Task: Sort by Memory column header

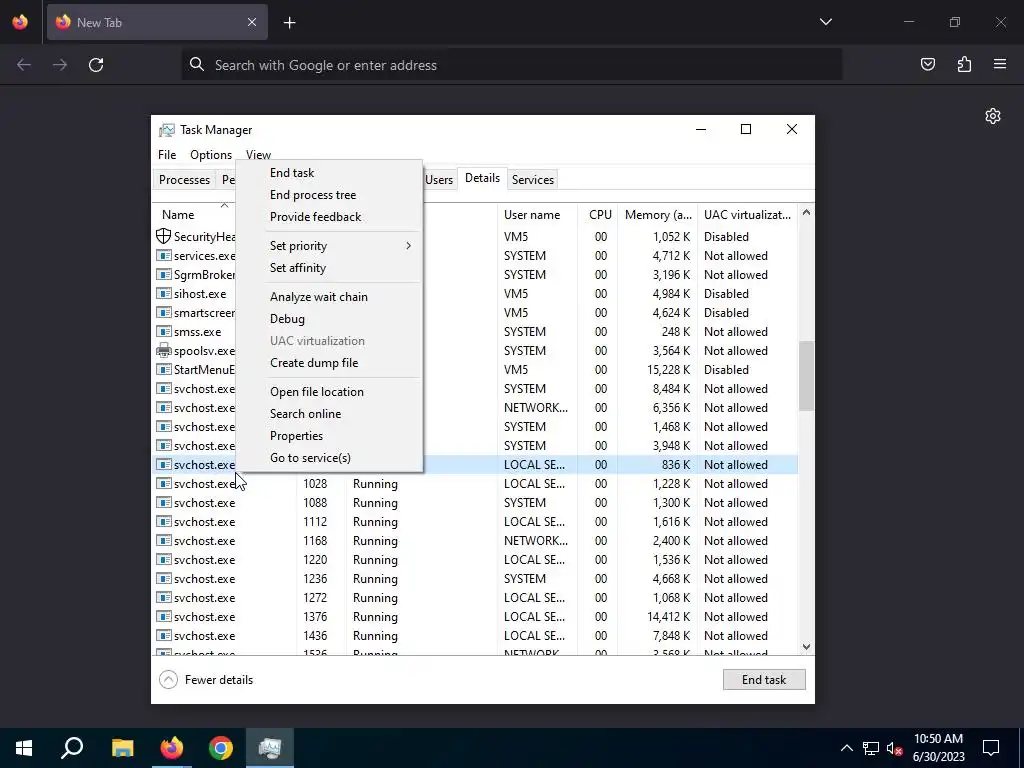Action: point(657,215)
